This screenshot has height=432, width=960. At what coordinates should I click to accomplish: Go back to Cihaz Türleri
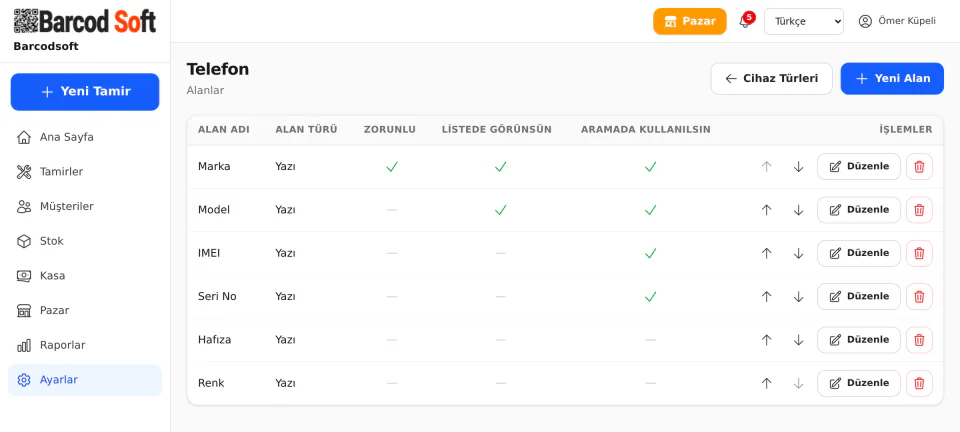771,79
